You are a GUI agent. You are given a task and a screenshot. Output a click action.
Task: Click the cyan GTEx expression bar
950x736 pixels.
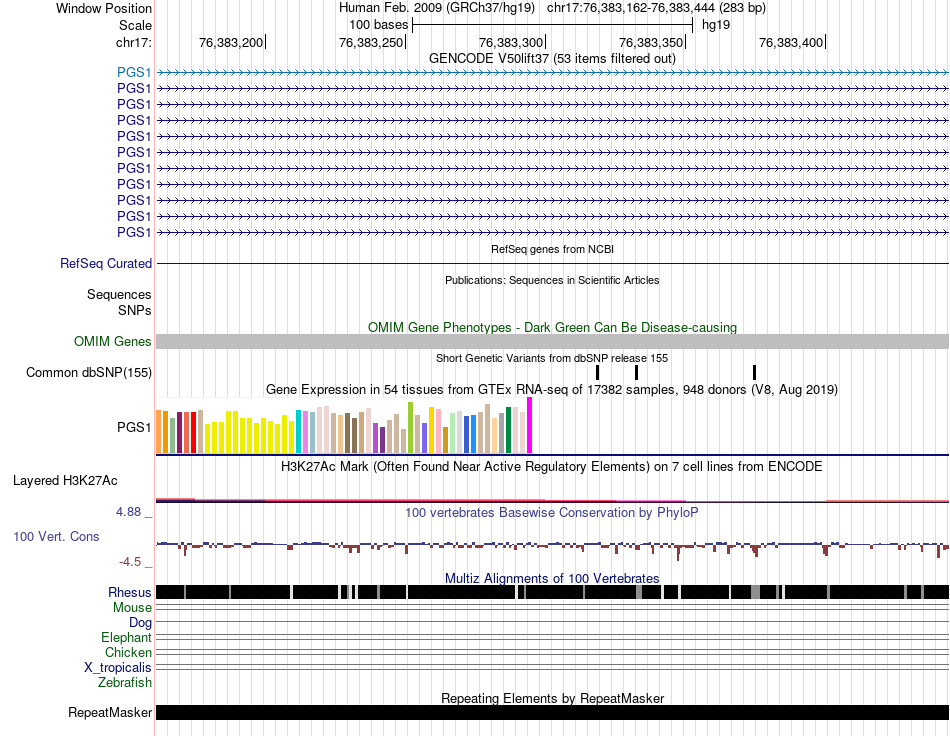click(x=299, y=431)
